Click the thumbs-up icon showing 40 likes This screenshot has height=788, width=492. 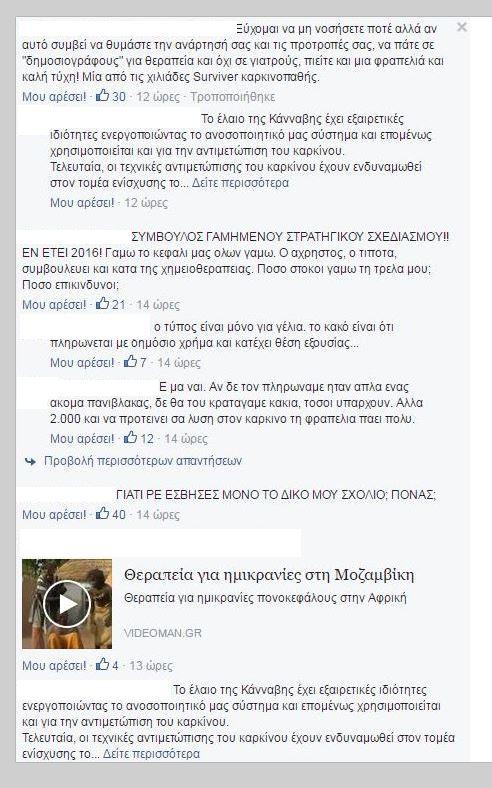103,513
